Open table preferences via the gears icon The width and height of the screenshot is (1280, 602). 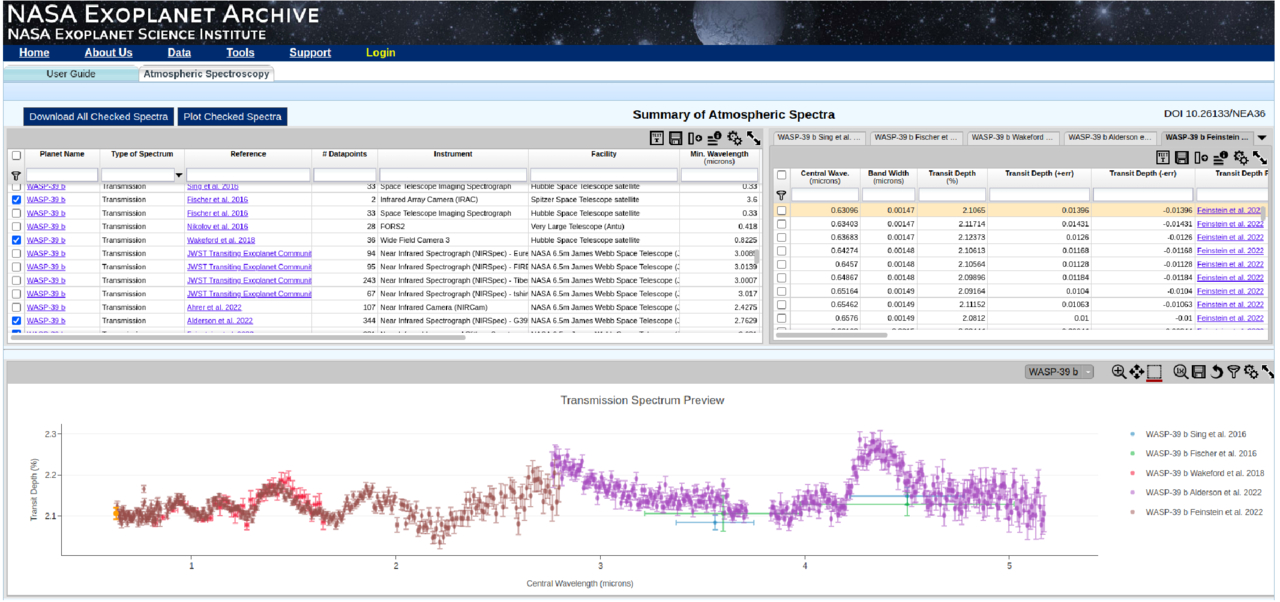click(735, 139)
